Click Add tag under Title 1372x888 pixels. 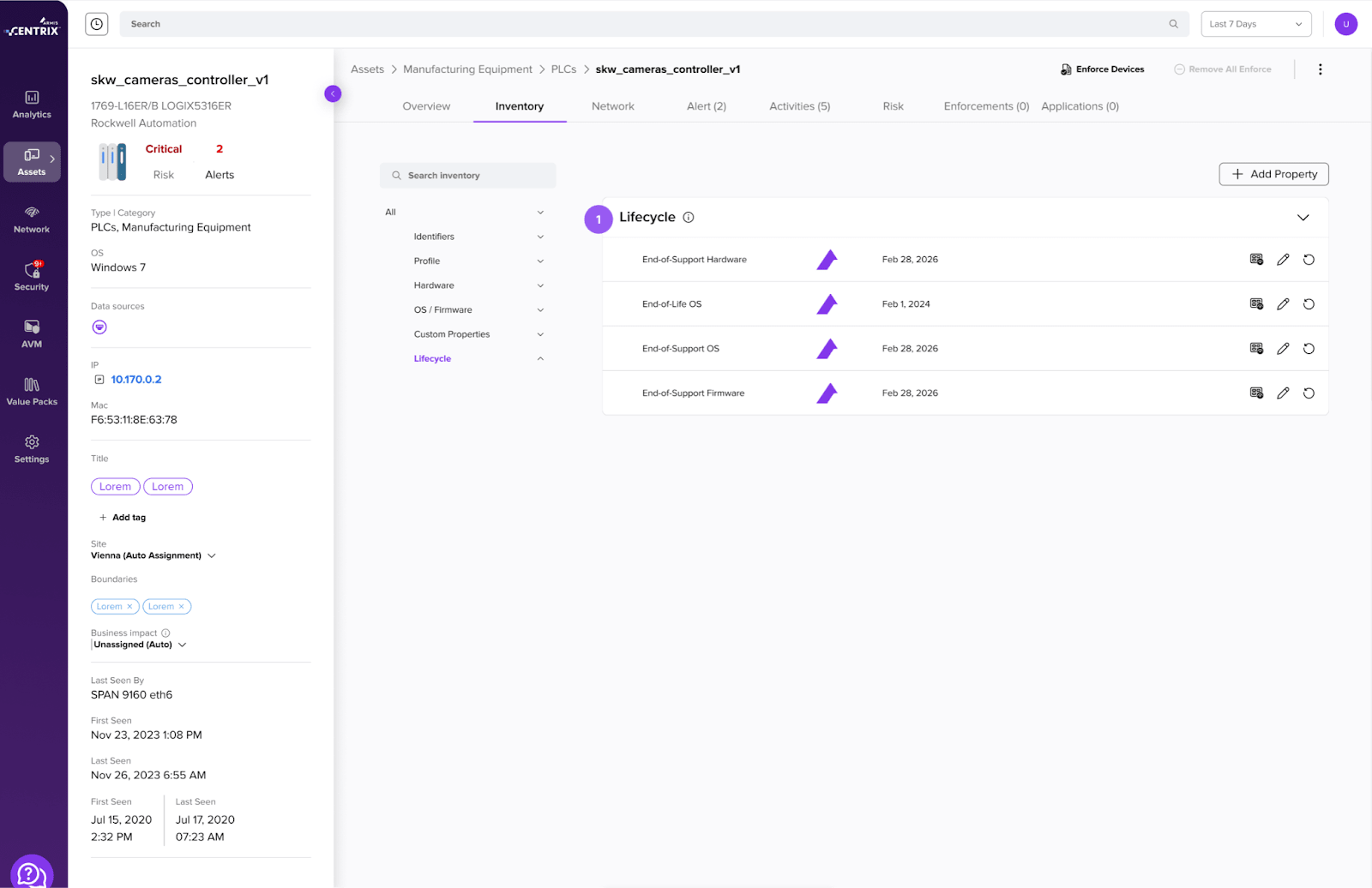123,518
